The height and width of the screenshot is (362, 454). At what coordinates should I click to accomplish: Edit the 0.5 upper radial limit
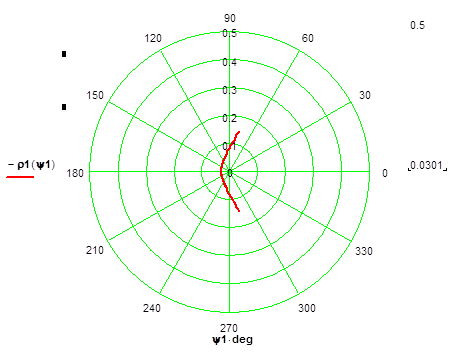point(417,25)
